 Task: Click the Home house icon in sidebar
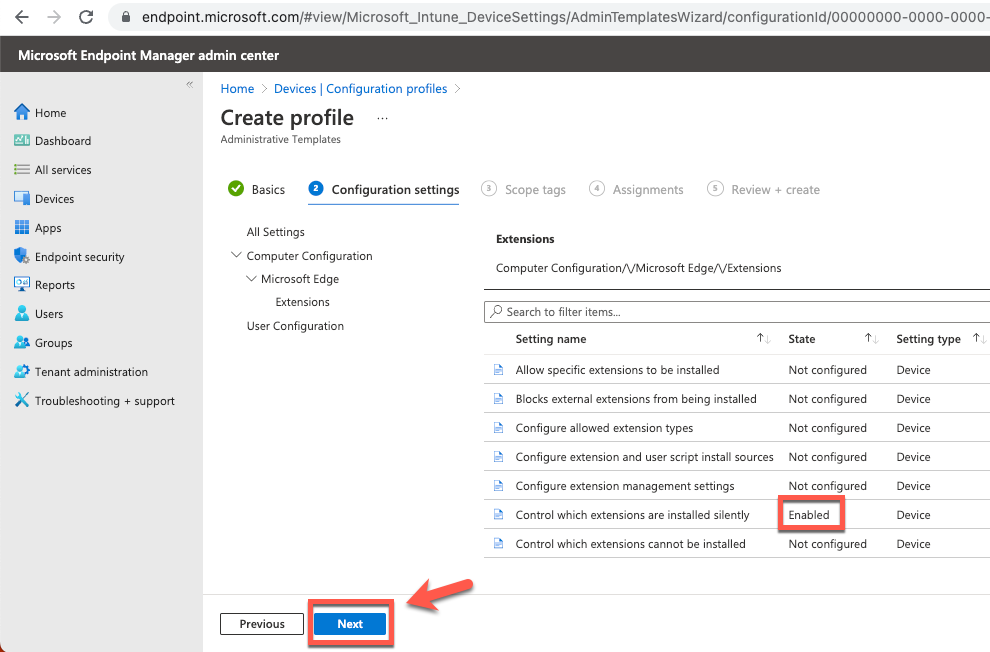click(21, 112)
